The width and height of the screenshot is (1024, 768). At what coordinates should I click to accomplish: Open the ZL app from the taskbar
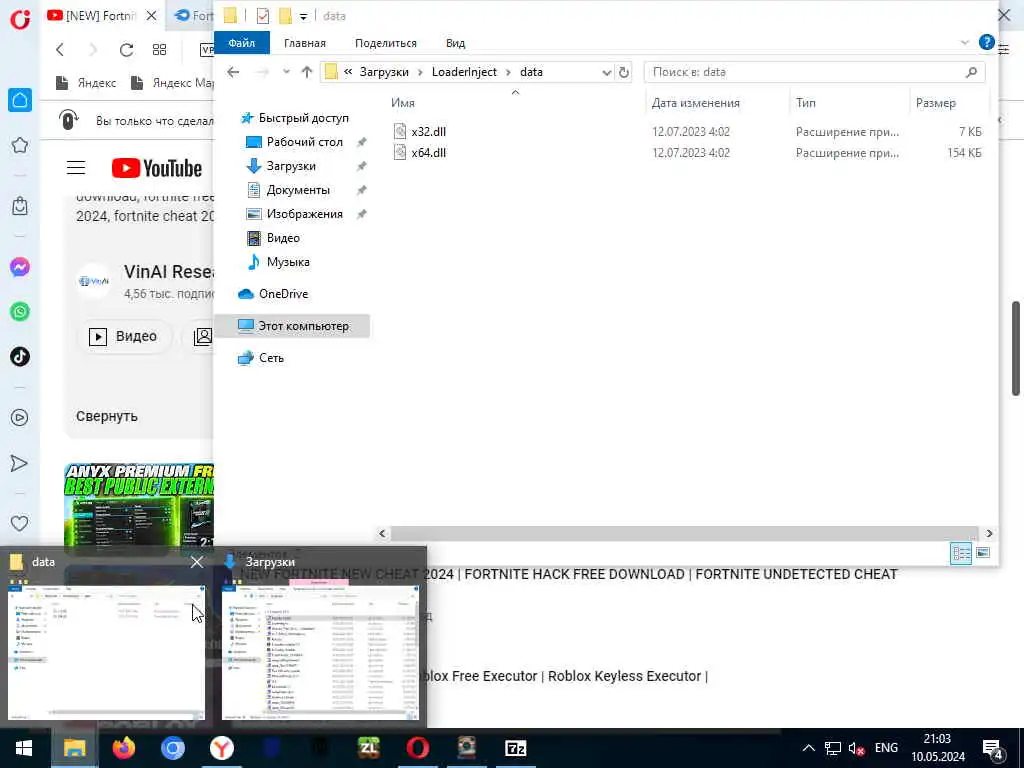click(368, 748)
